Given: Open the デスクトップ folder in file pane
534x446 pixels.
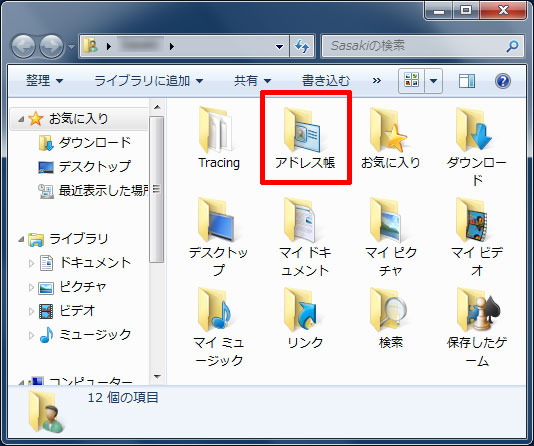Looking at the screenshot, I should tap(219, 237).
